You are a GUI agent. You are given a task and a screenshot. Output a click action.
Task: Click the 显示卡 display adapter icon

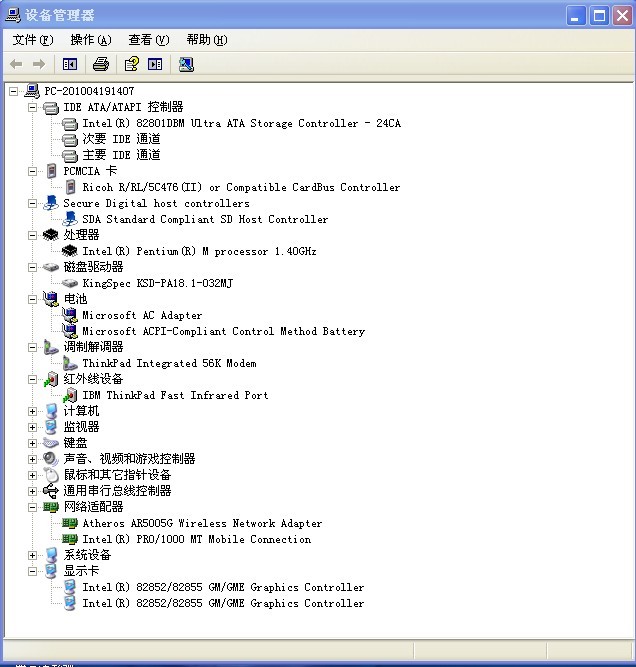pyautogui.click(x=51, y=571)
